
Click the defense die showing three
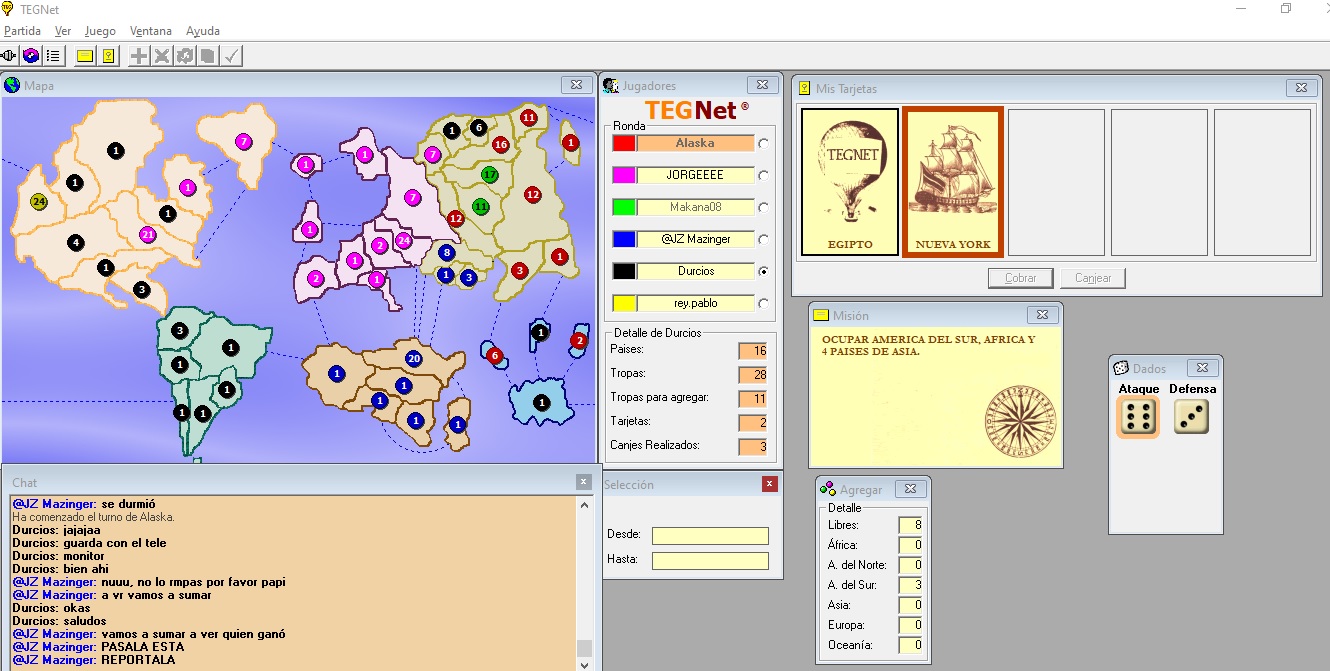pos(1191,417)
